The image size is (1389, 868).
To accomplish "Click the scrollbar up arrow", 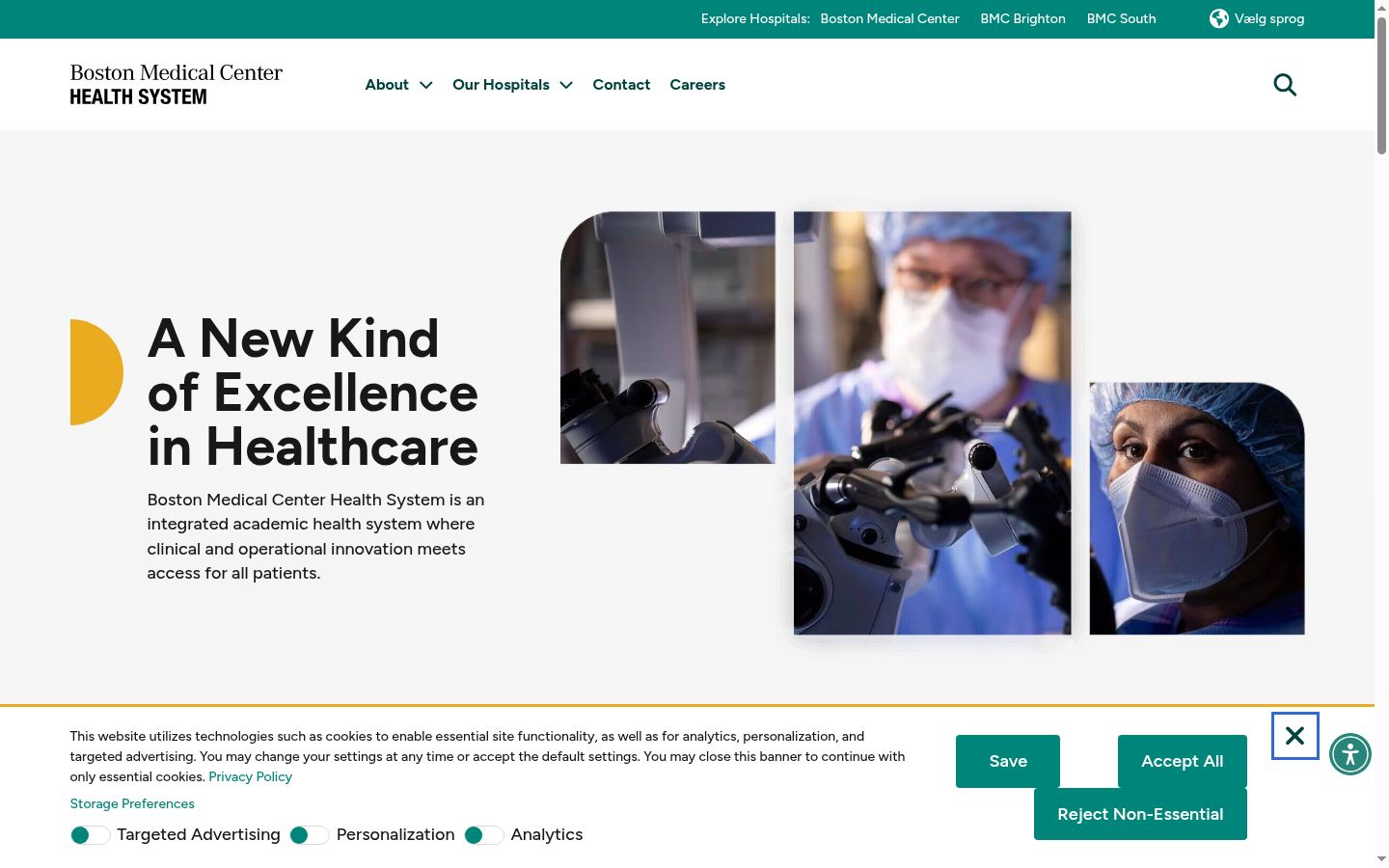I will (x=1381, y=7).
